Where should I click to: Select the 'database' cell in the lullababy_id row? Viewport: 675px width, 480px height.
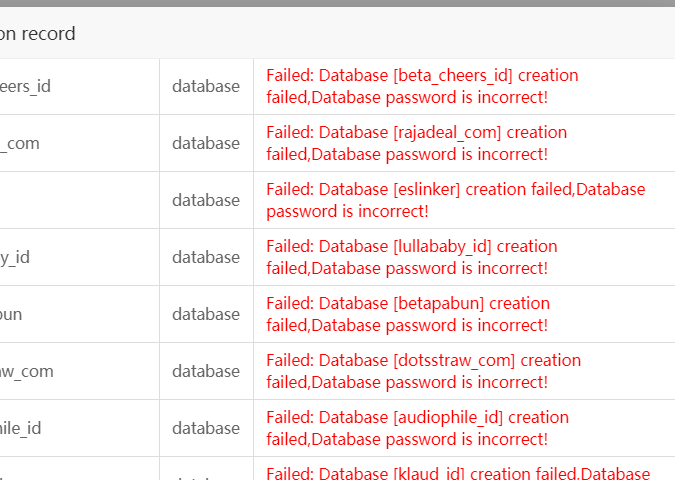point(206,257)
